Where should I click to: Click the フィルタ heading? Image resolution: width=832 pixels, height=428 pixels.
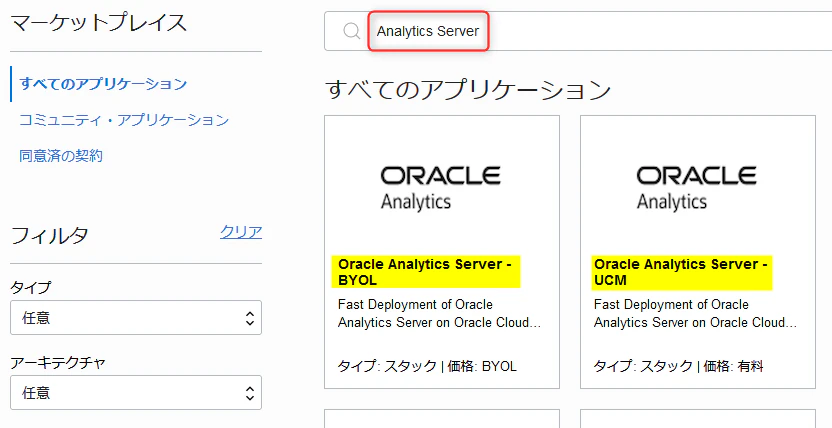coord(49,235)
